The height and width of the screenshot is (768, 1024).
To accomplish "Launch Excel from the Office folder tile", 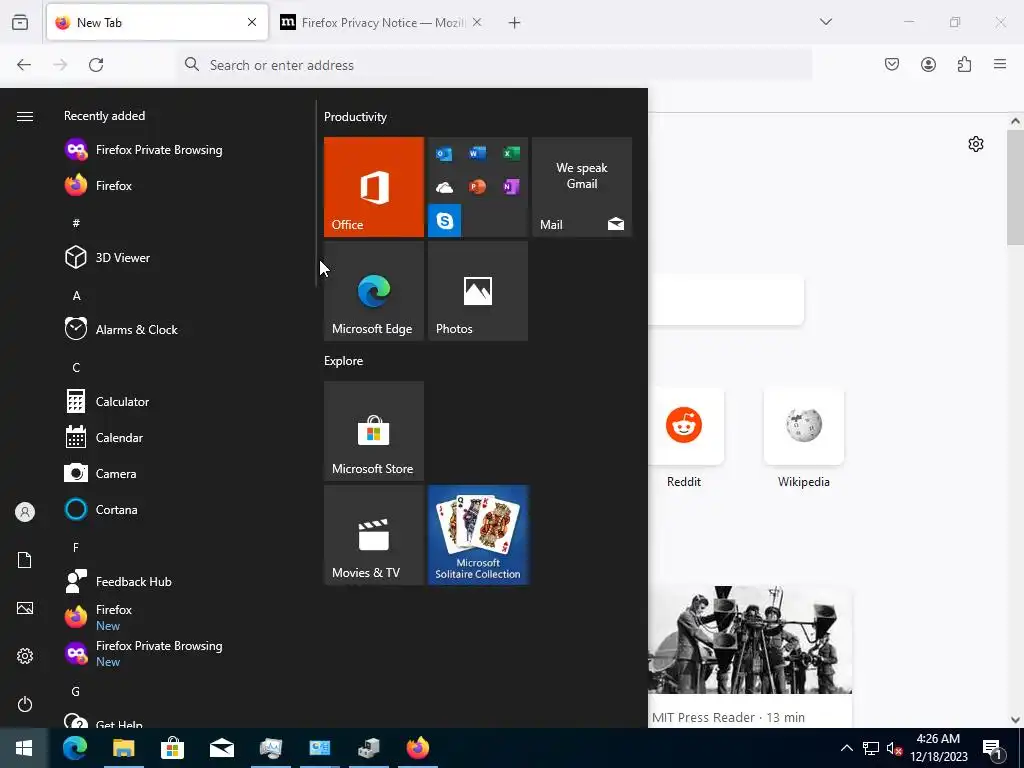I will 511,153.
